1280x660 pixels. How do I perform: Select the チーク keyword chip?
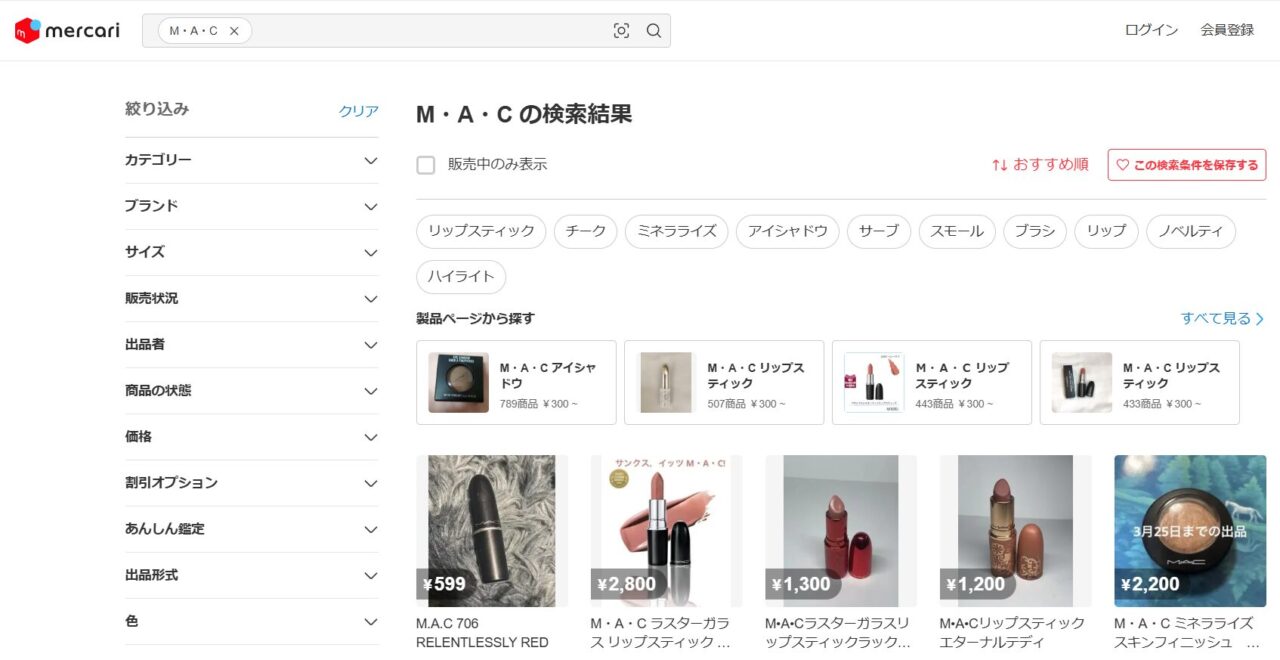[586, 231]
